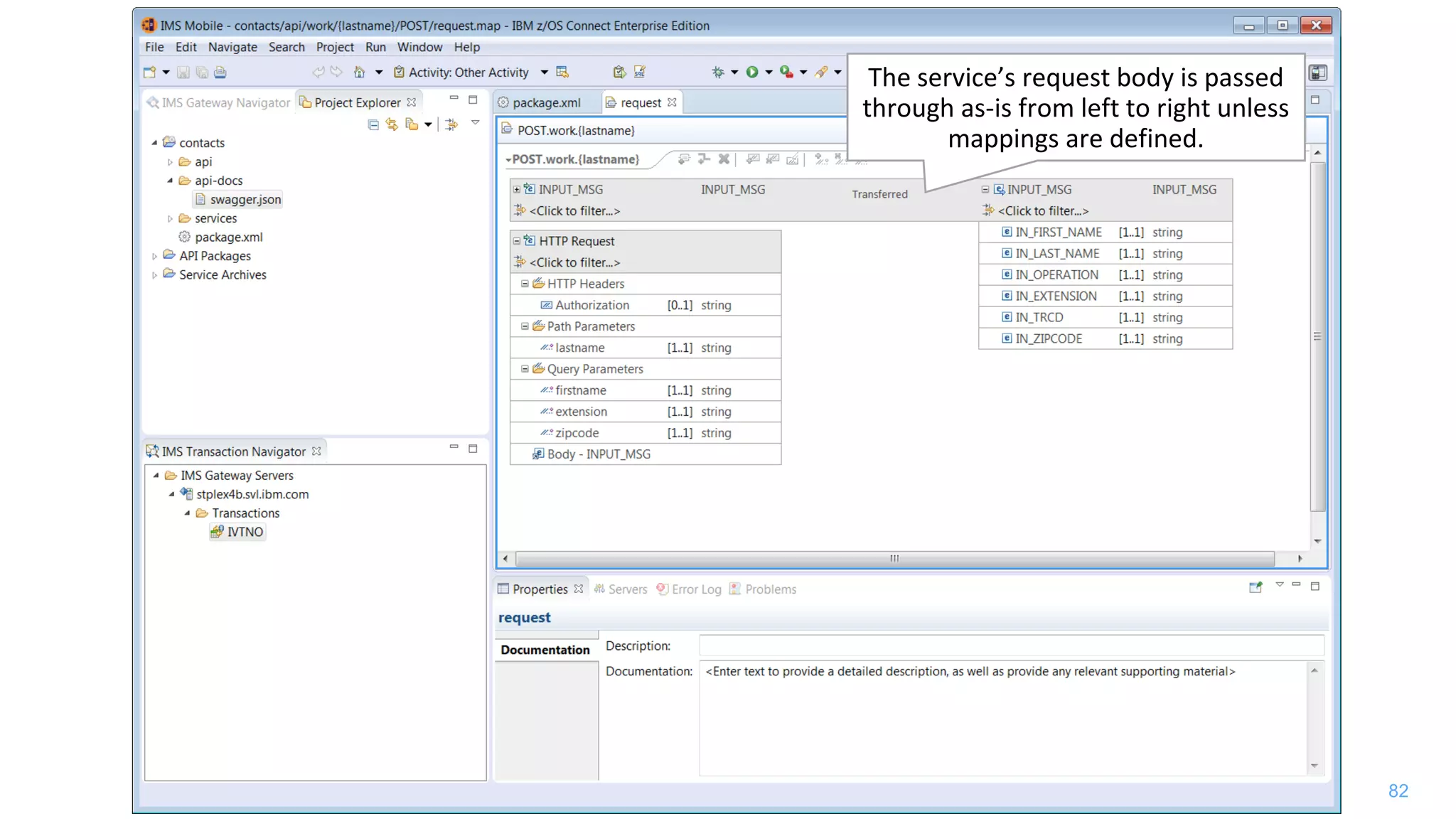Switch to the Problems tab

(x=764, y=589)
